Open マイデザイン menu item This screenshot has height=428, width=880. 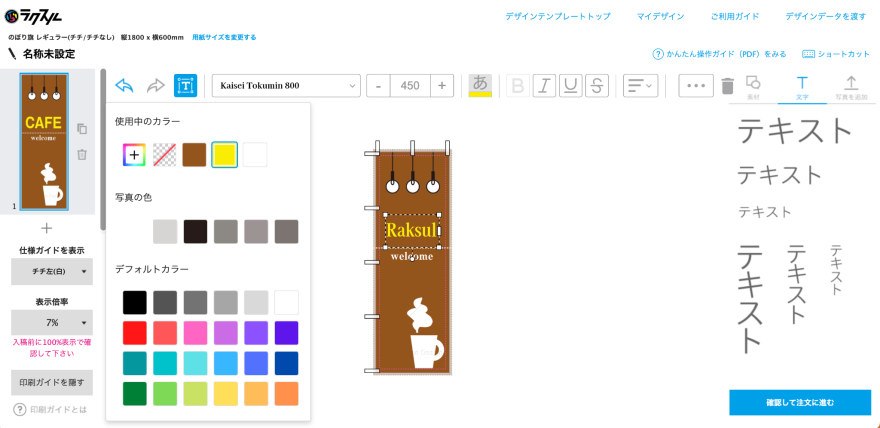(661, 16)
